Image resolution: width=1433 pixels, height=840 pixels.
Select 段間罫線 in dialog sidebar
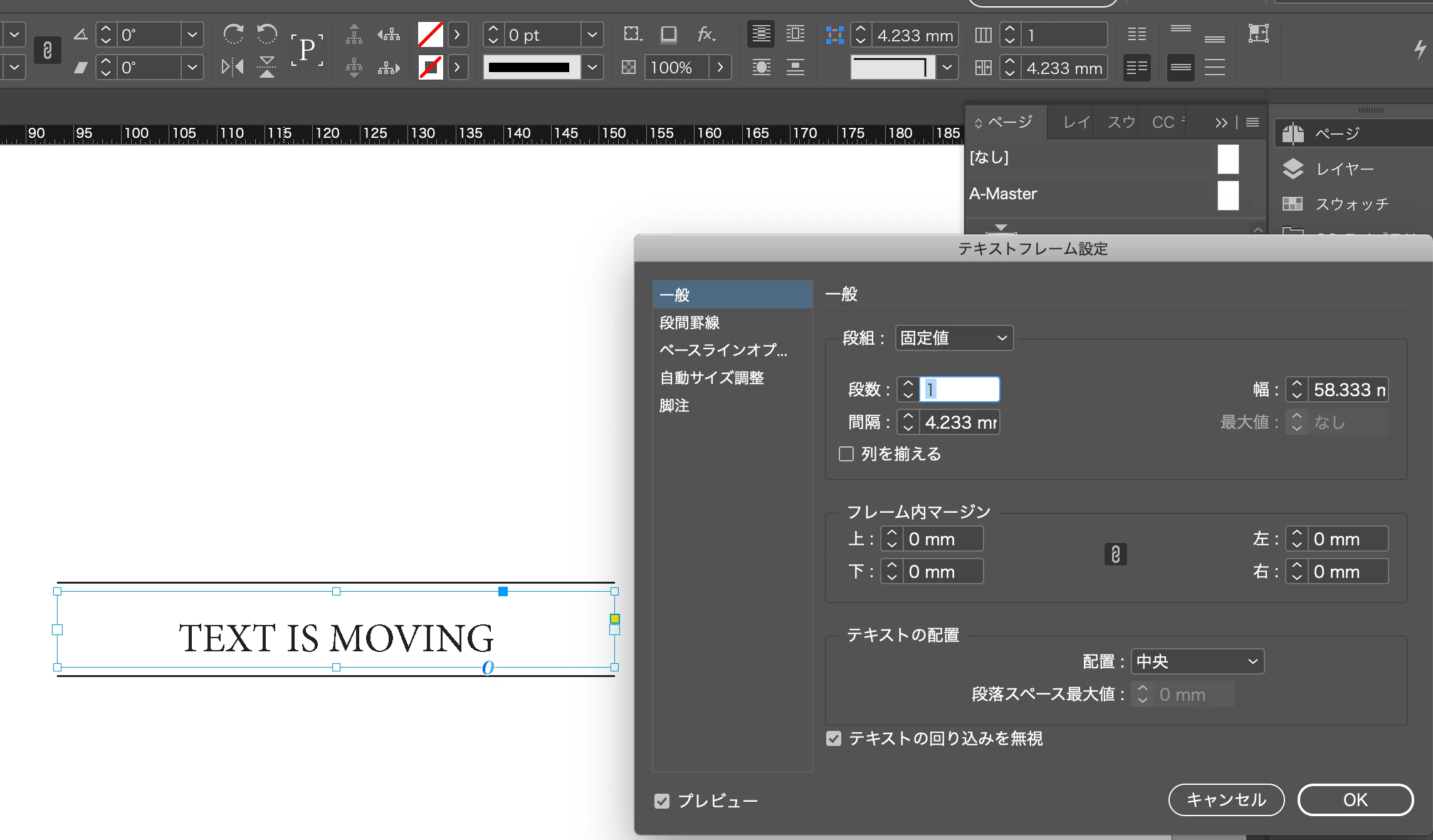click(690, 323)
